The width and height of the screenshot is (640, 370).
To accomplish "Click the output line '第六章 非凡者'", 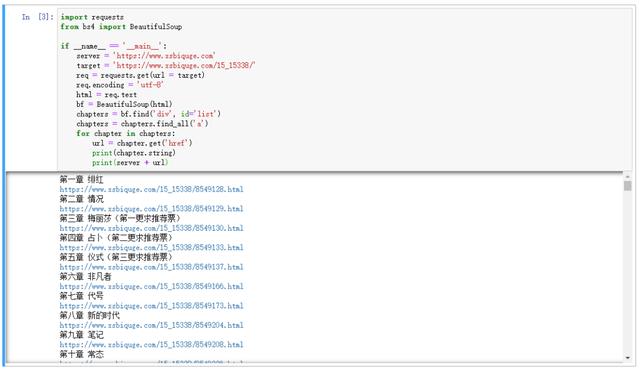I will (85, 277).
